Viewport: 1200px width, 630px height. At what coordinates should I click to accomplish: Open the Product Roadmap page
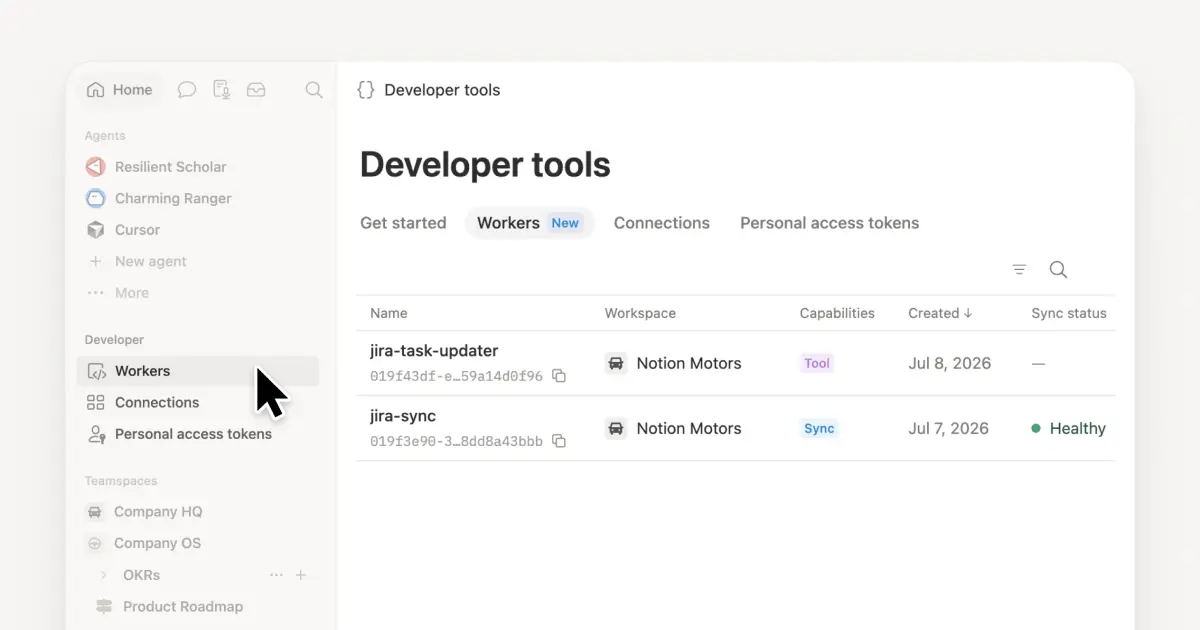183,606
